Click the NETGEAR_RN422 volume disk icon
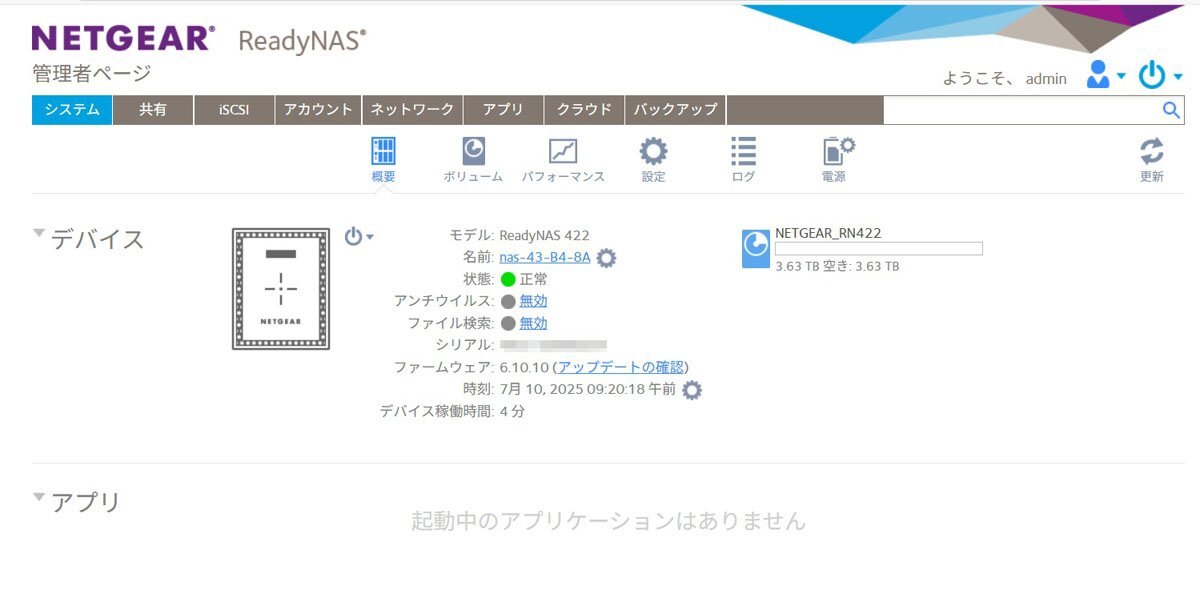 pyautogui.click(x=756, y=248)
